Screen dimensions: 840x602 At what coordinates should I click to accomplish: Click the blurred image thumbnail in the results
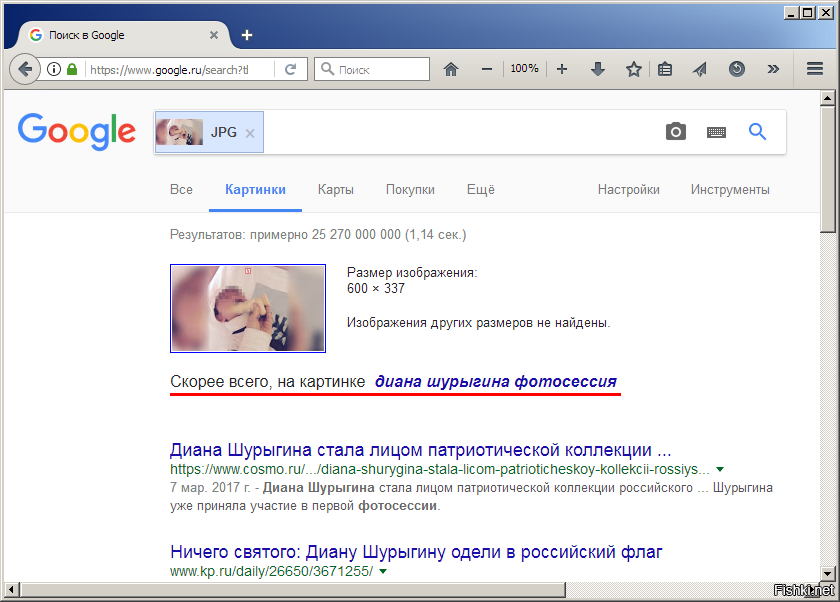tap(247, 308)
